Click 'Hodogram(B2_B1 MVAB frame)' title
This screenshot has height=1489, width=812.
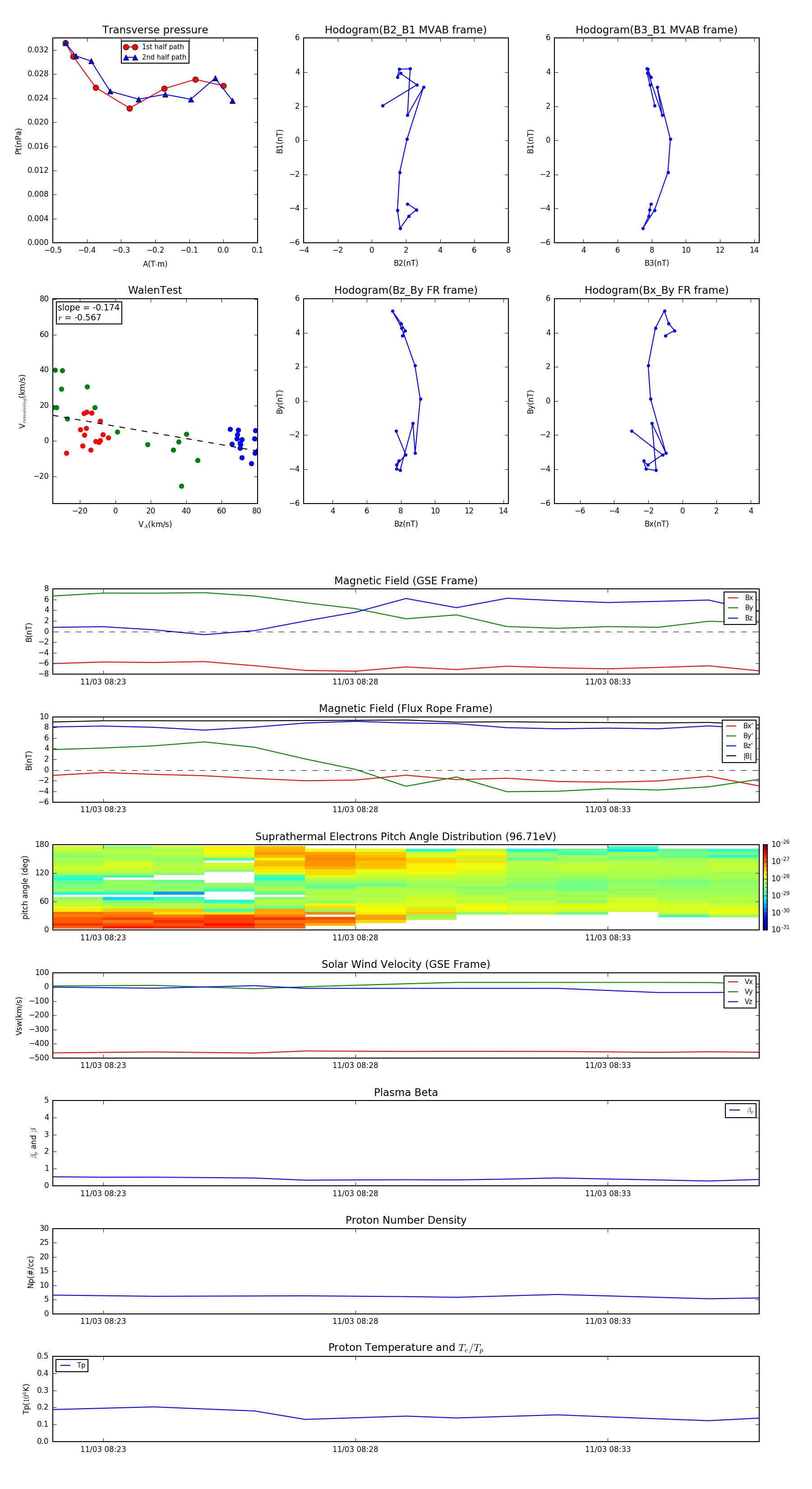point(406,30)
